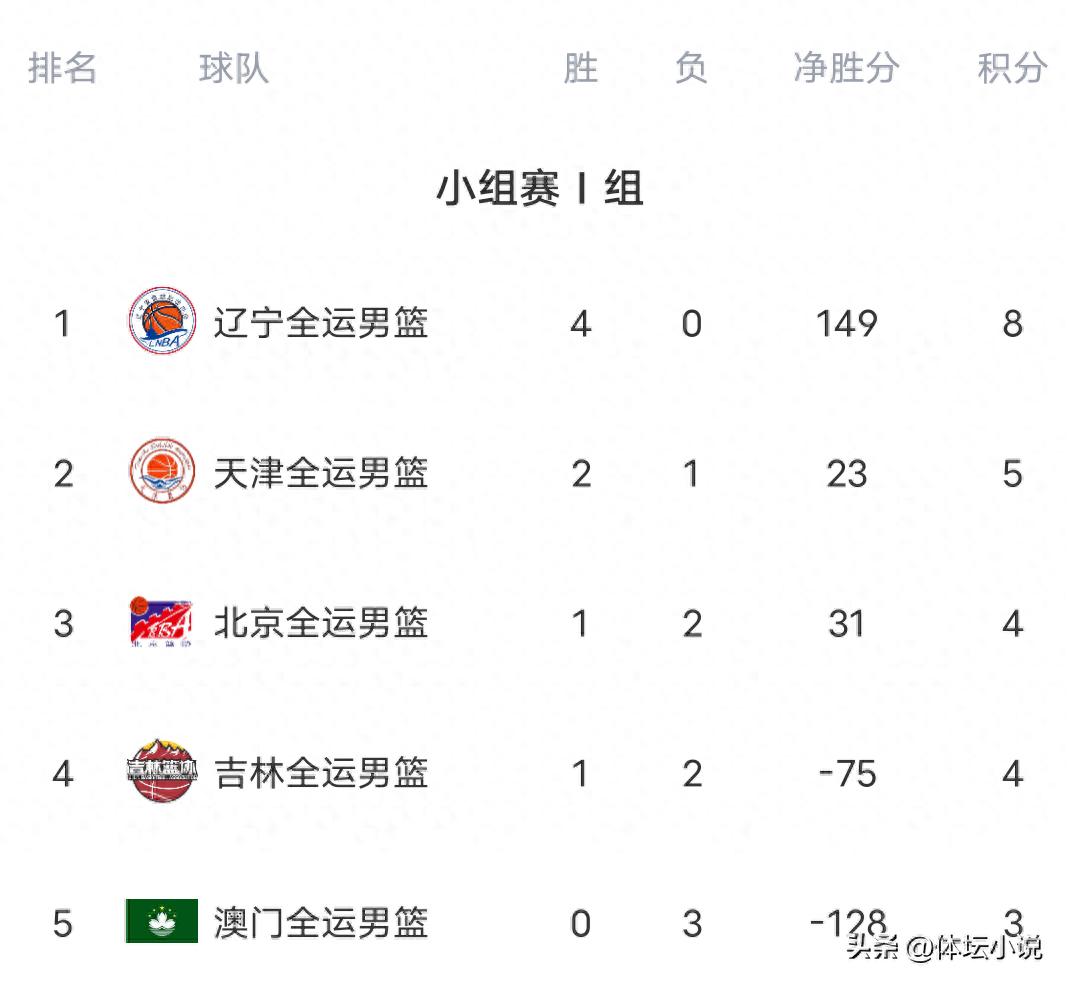Sort by the 胜 column header

(580, 68)
